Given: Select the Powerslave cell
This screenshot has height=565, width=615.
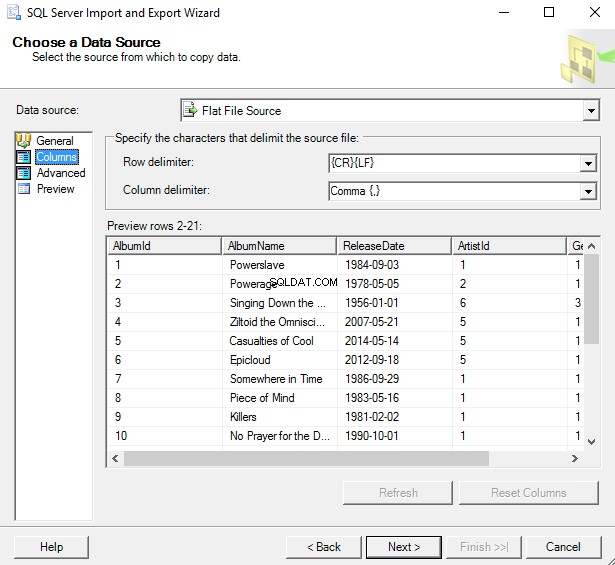Looking at the screenshot, I should point(280,265).
